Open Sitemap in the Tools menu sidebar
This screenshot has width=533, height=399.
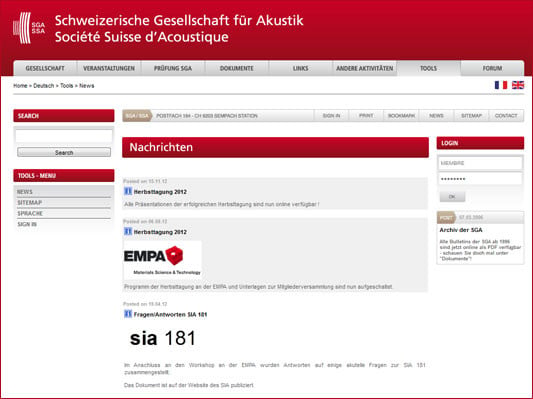[x=64, y=203]
